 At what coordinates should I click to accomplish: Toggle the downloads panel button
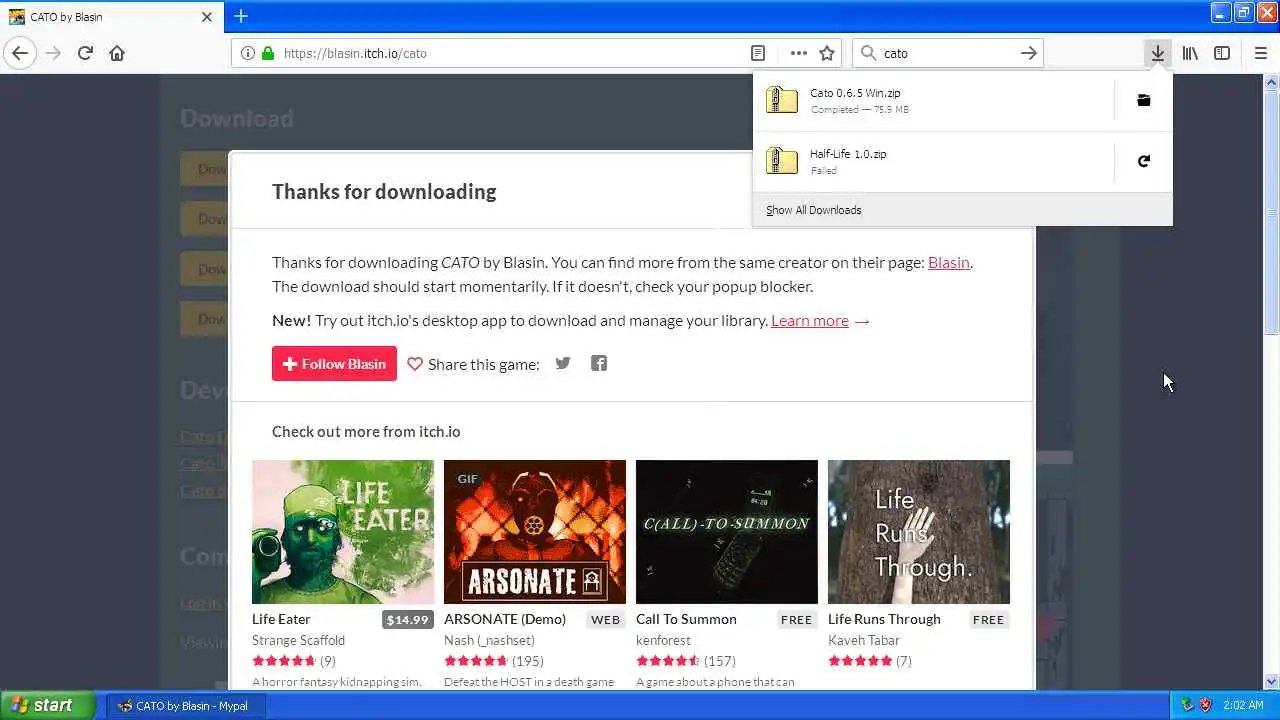click(x=1157, y=53)
